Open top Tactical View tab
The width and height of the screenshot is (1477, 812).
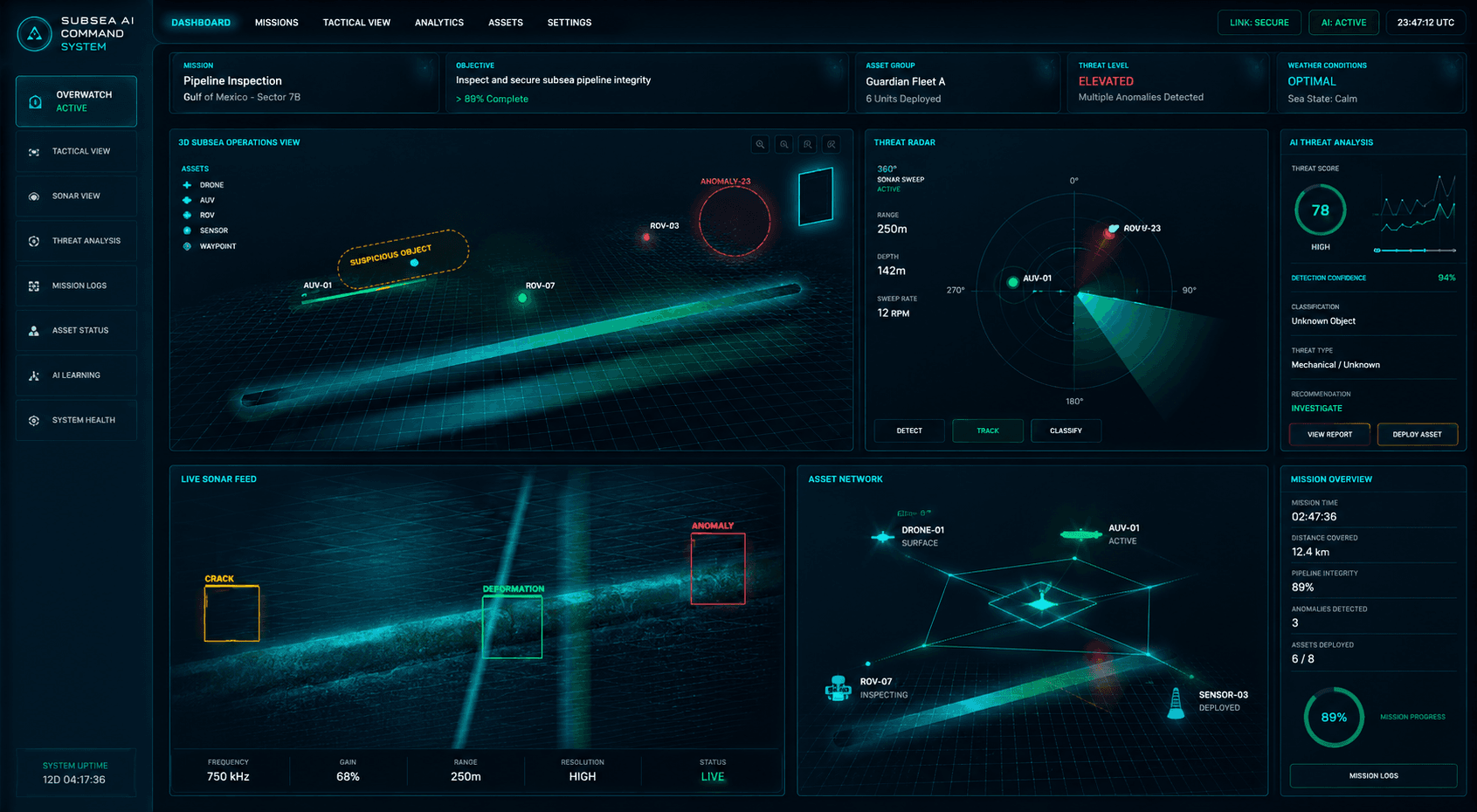[356, 23]
